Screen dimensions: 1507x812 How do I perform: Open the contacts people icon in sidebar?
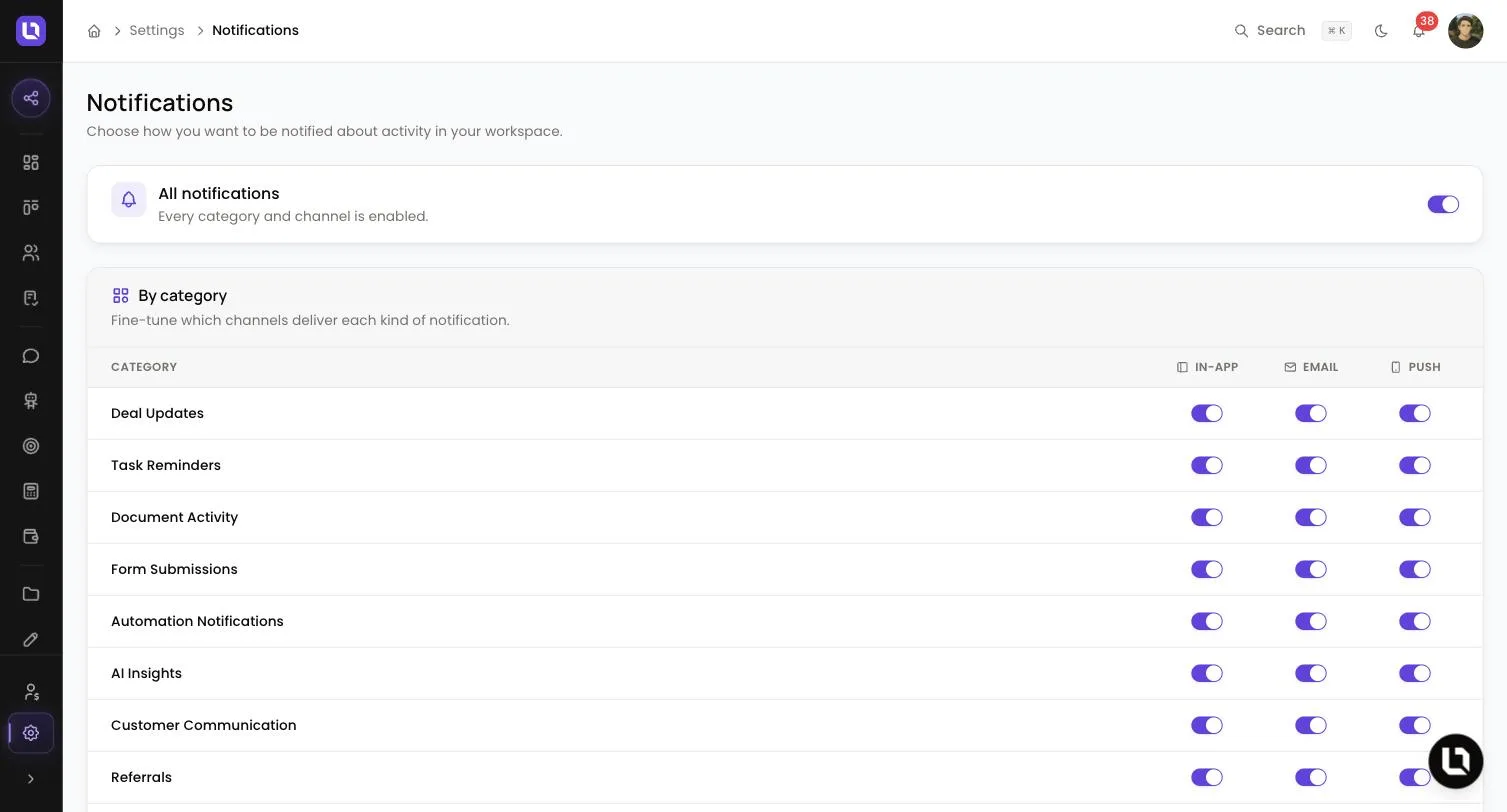(31, 253)
